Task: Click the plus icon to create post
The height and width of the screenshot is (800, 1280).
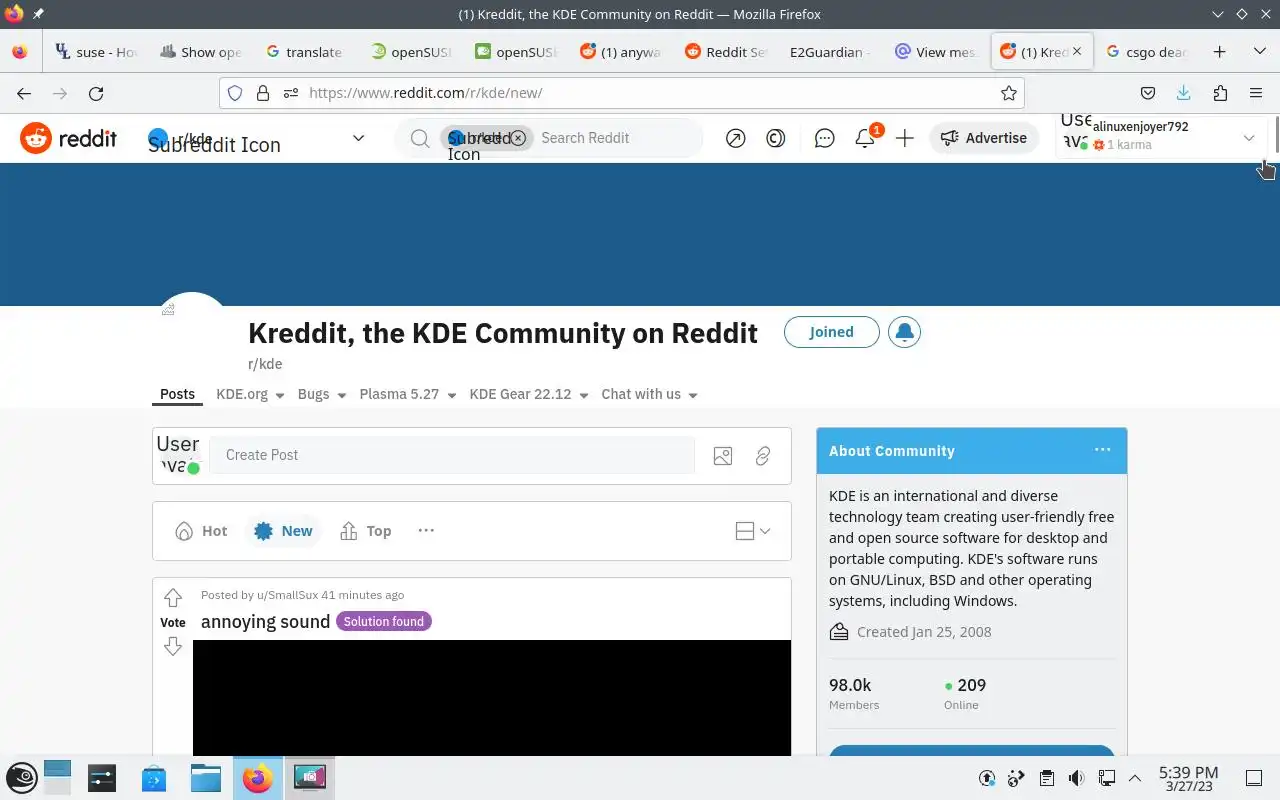Action: pos(905,138)
